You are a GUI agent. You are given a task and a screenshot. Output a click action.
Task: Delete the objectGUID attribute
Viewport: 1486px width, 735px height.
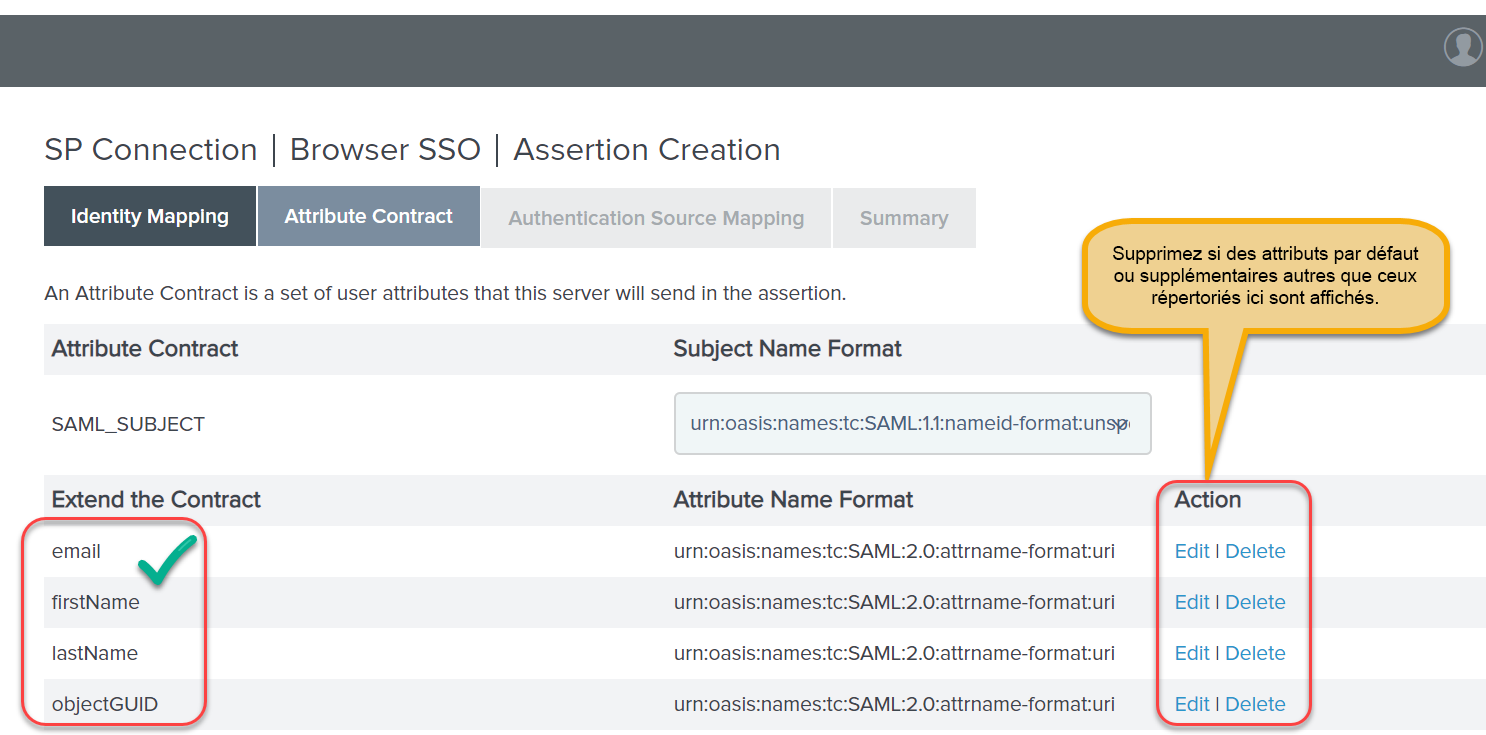1255,703
